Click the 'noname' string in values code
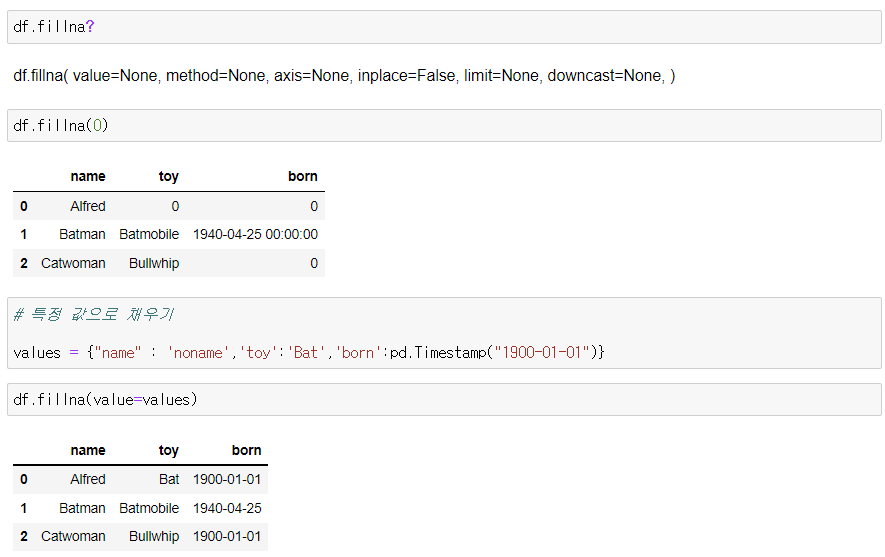885x557 pixels. tap(198, 353)
